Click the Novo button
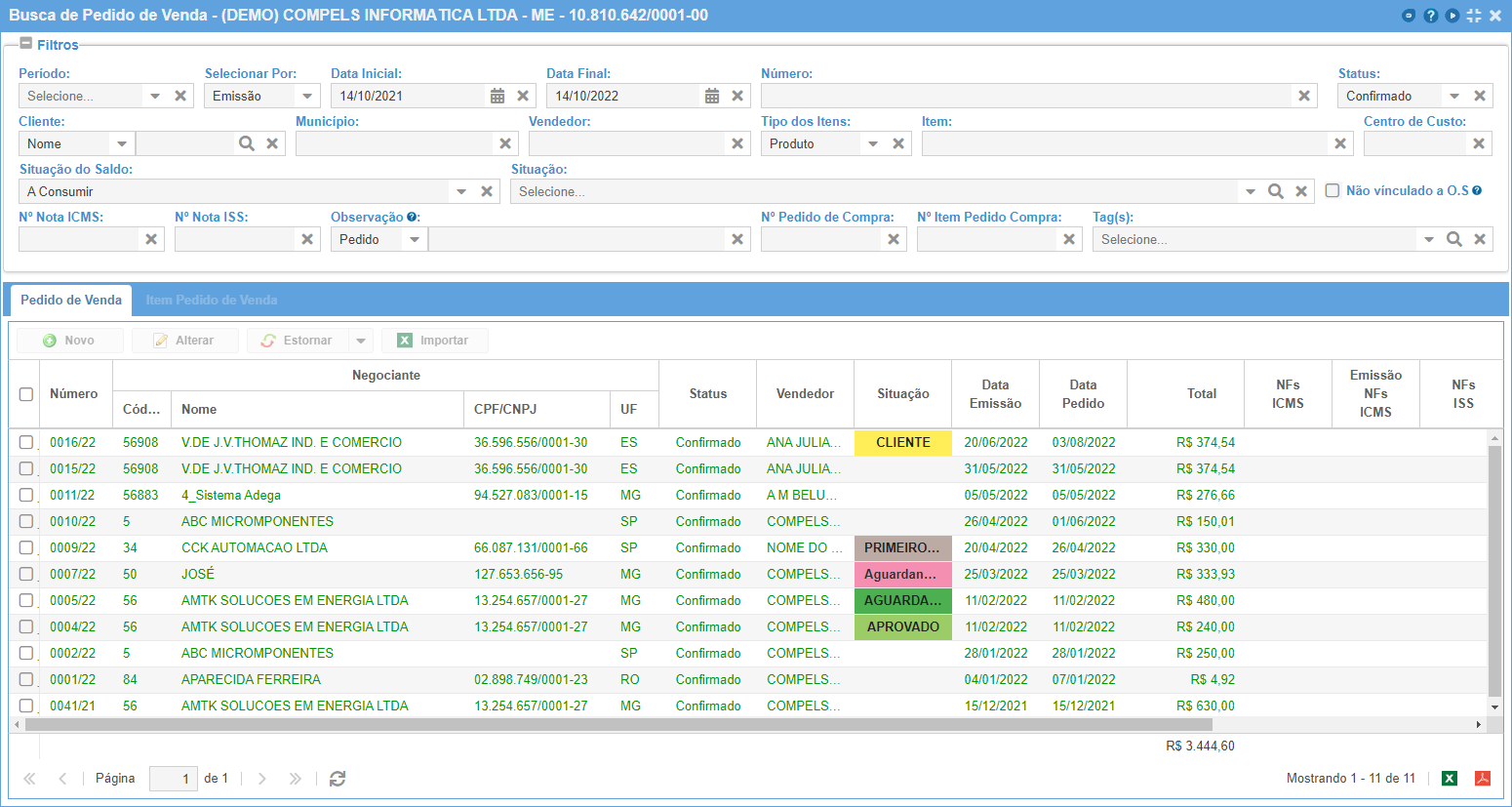The height and width of the screenshot is (807, 1512). [70, 341]
